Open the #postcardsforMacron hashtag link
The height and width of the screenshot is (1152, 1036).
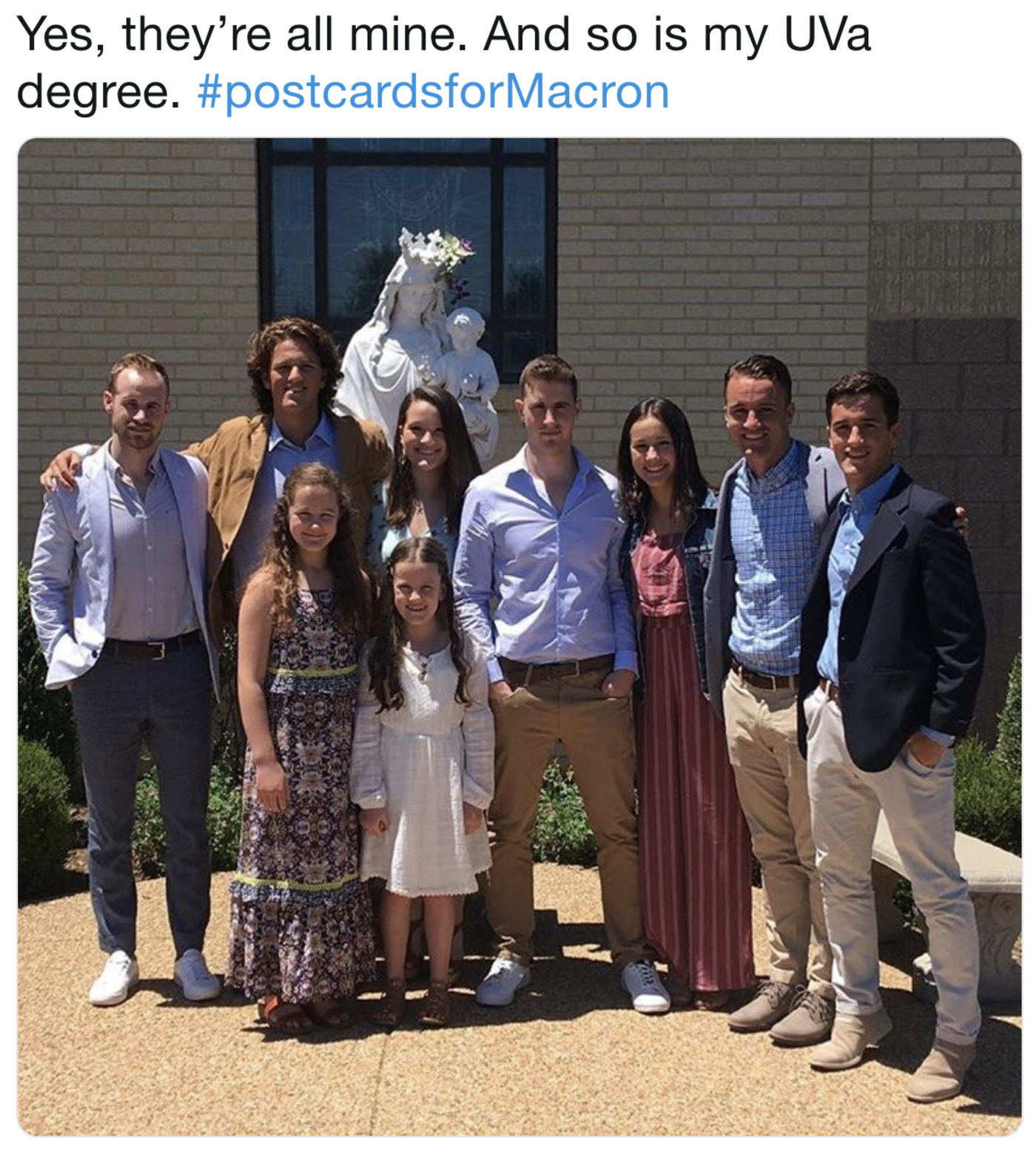(434, 92)
